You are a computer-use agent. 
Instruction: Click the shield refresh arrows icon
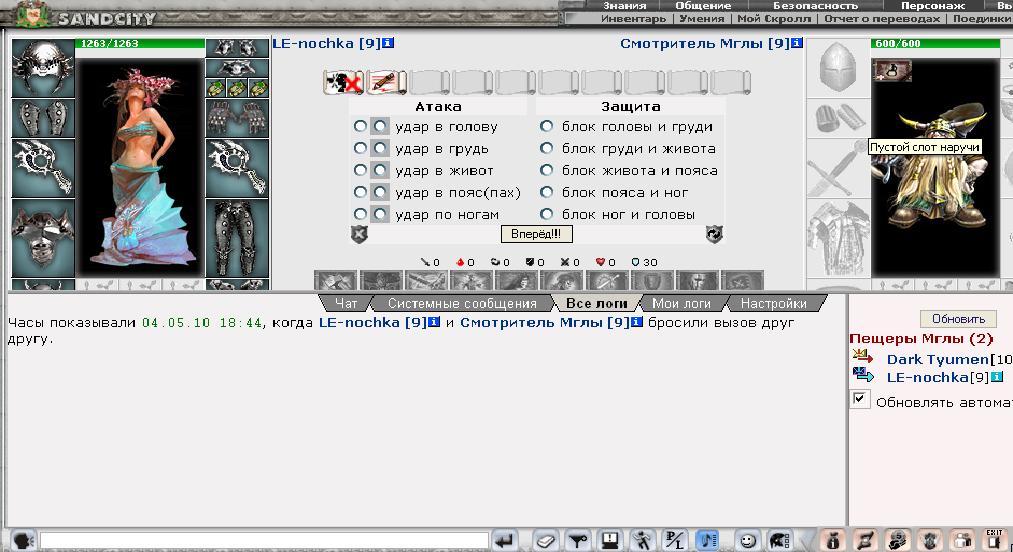pyautogui.click(x=714, y=234)
